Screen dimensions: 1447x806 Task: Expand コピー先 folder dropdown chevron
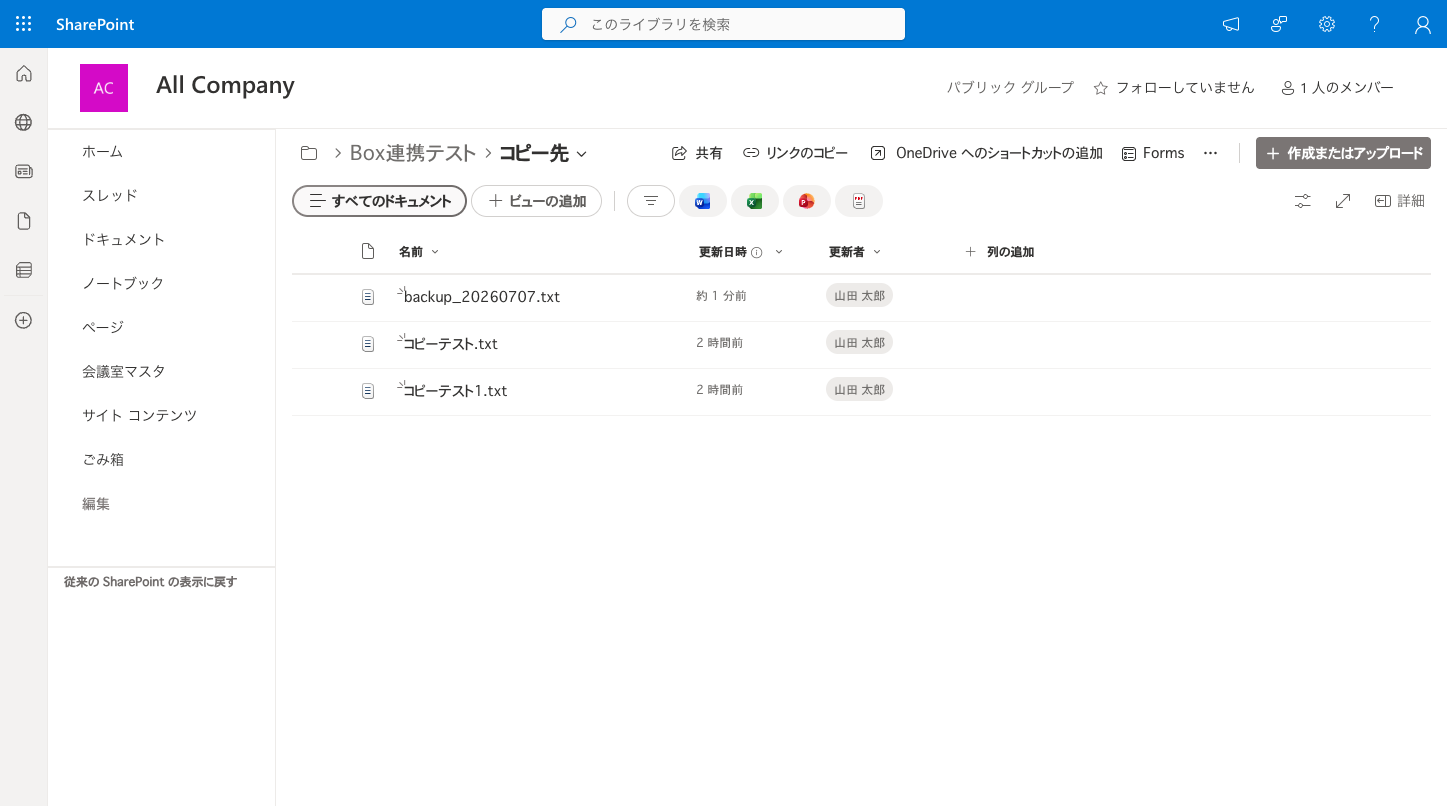coord(581,154)
